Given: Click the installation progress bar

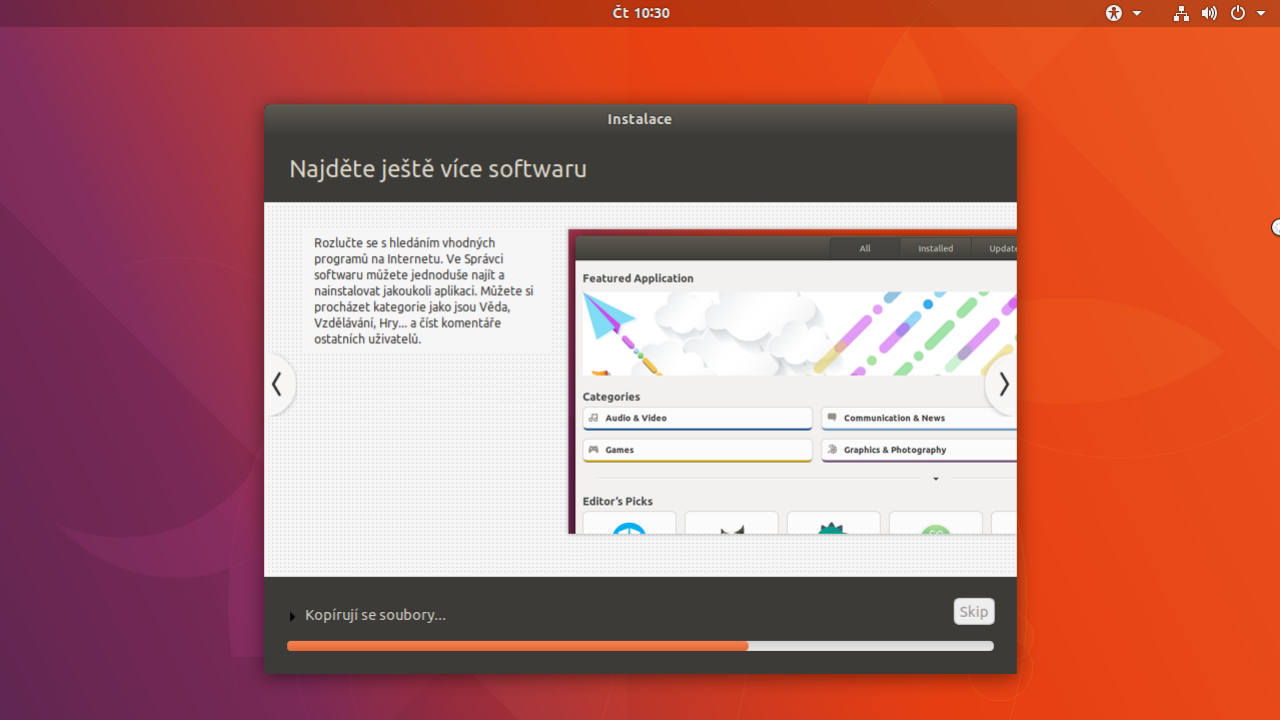Looking at the screenshot, I should pos(640,646).
